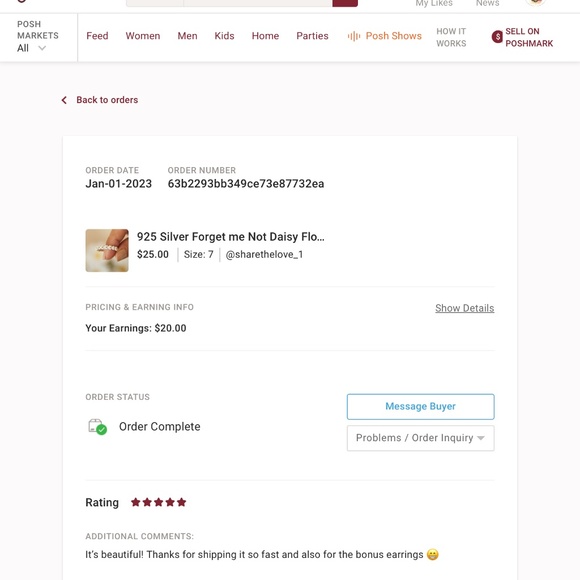580x580 pixels.
Task: Open buyer profile @sharethelove_1
Action: 264,254
